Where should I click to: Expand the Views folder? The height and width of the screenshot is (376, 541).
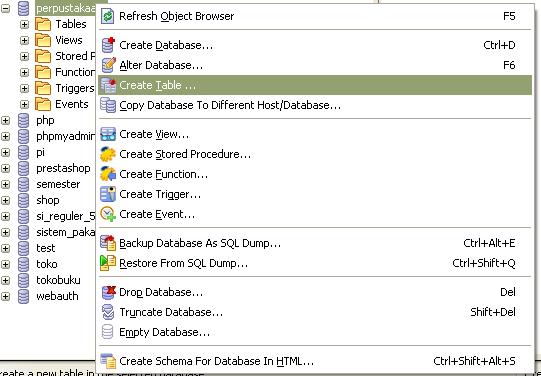(24, 40)
